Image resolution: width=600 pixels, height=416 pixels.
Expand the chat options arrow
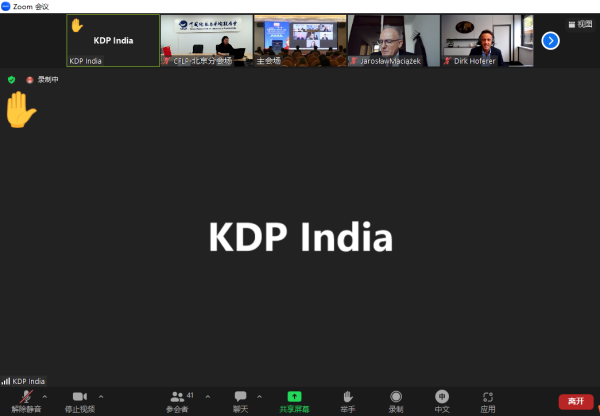[260, 396]
